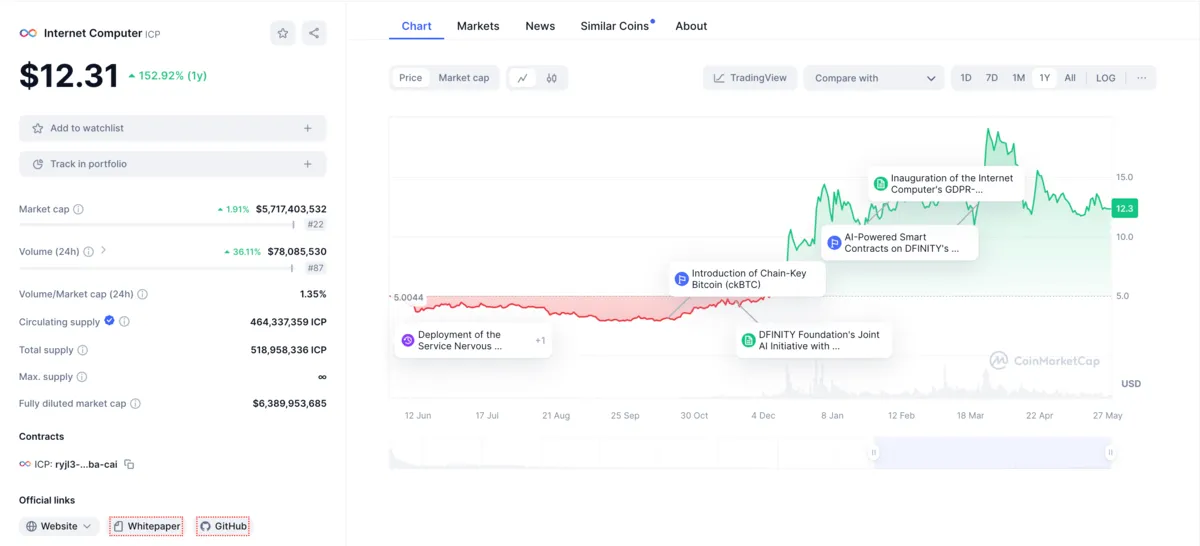Image resolution: width=1200 pixels, height=546 pixels.
Task: Click the Deployment of the Service Nervous event icon
Action: [408, 340]
